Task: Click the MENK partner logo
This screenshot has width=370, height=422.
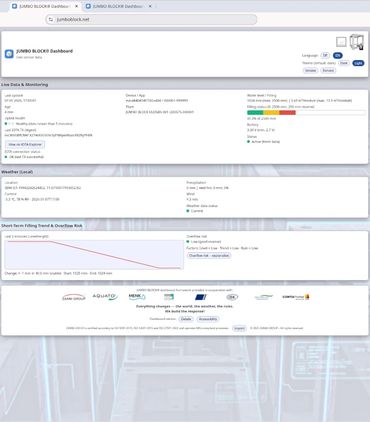Action: [x=137, y=296]
